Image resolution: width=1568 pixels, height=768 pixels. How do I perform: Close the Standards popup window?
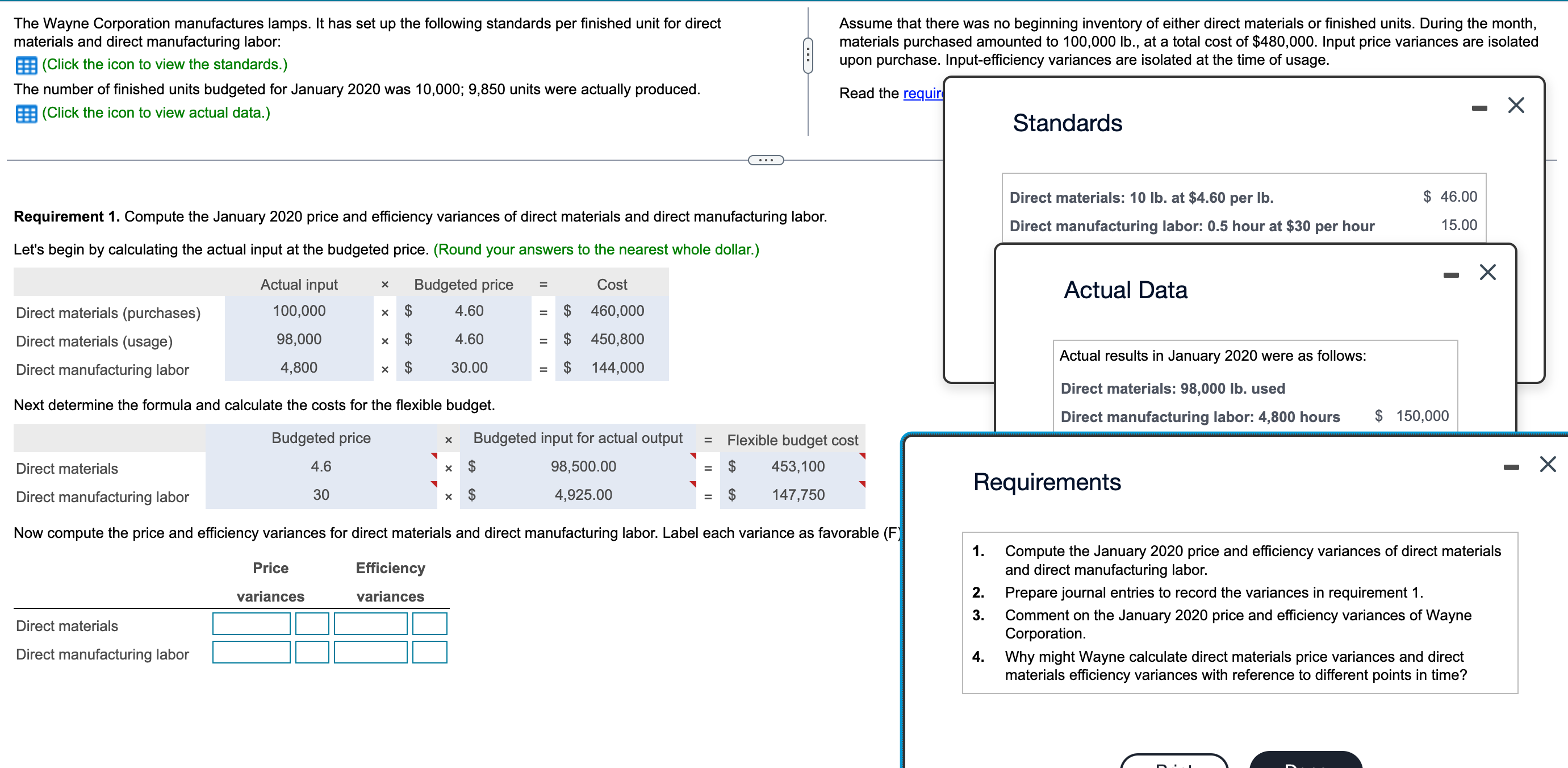(1516, 105)
